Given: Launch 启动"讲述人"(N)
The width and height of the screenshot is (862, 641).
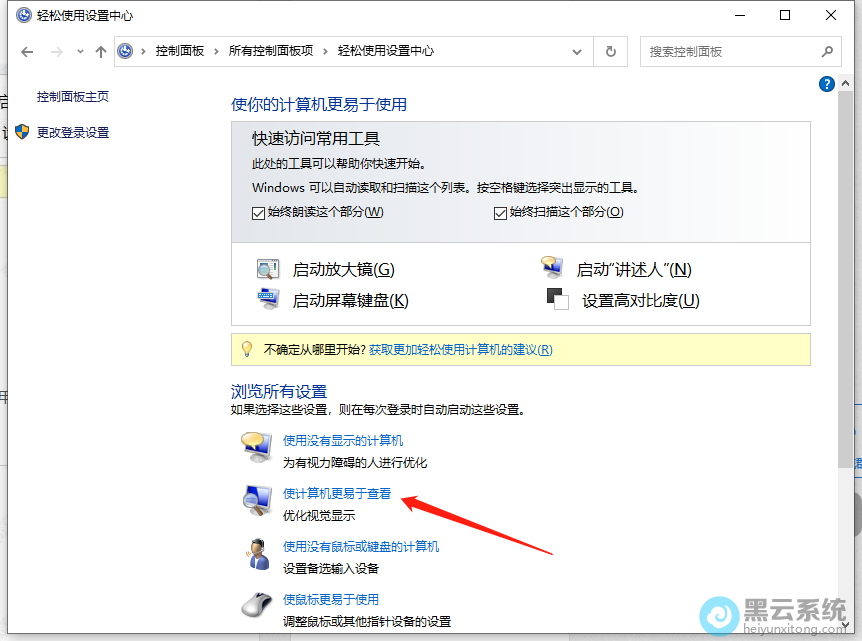Looking at the screenshot, I should click(x=634, y=270).
